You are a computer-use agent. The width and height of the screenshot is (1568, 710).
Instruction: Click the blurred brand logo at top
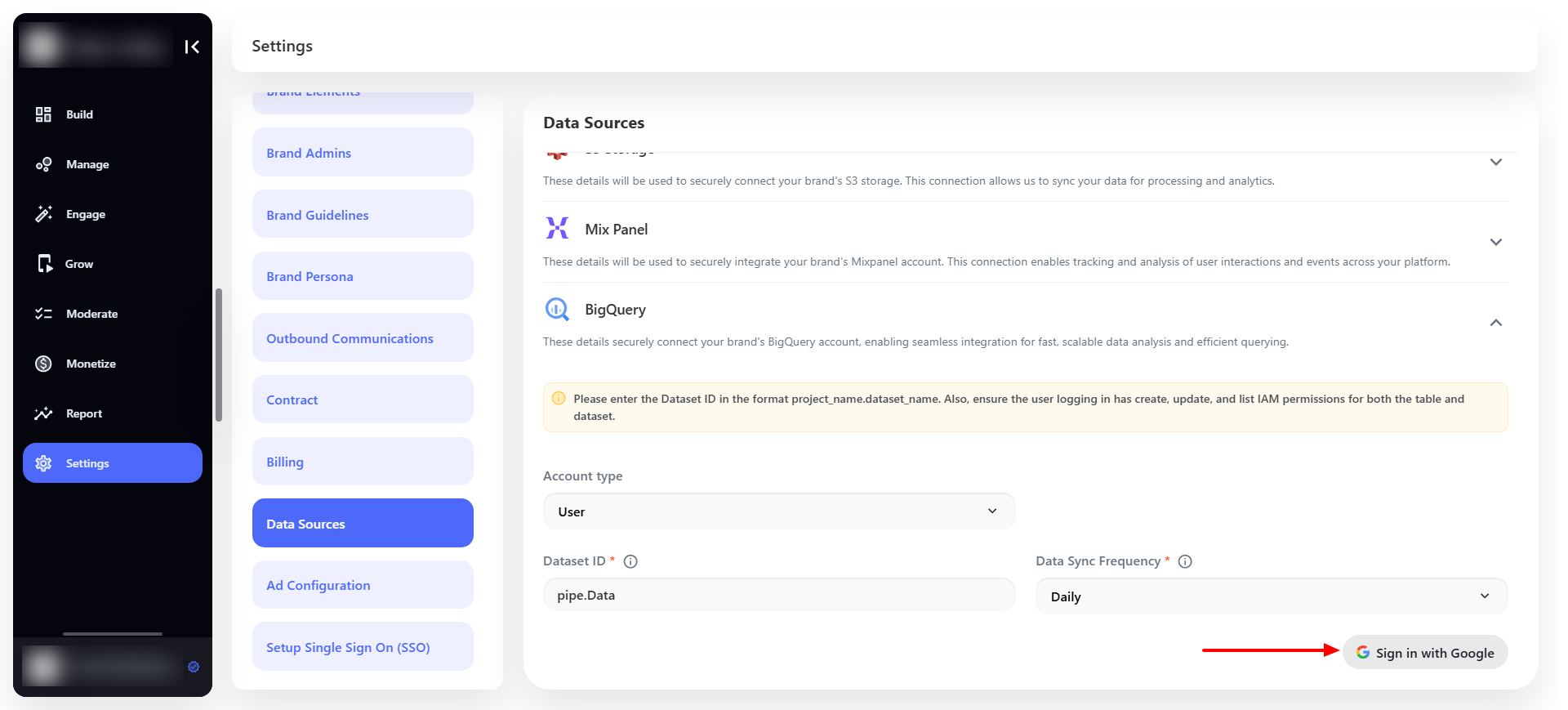coord(94,46)
